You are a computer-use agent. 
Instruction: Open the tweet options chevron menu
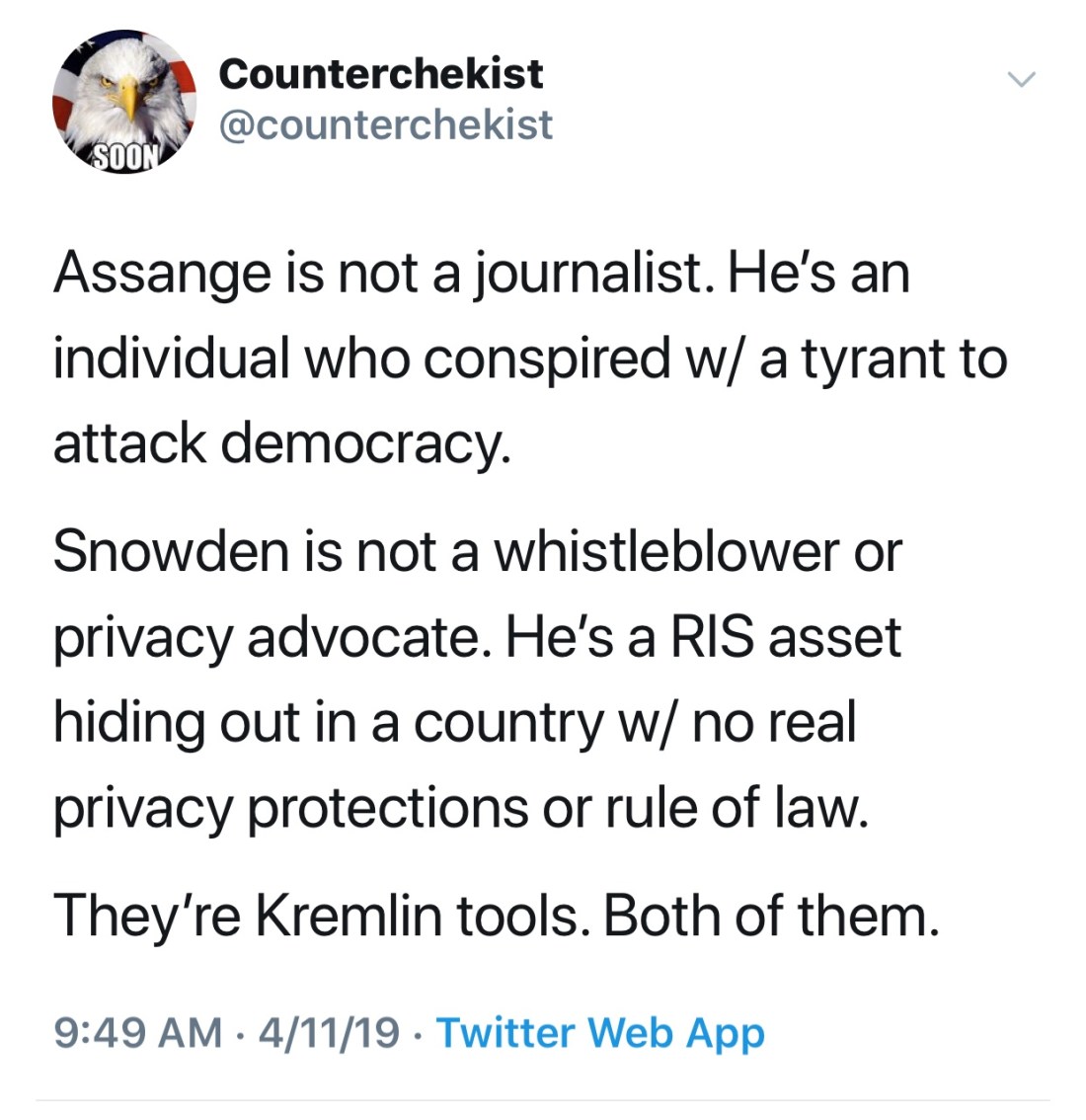pos(1023,80)
